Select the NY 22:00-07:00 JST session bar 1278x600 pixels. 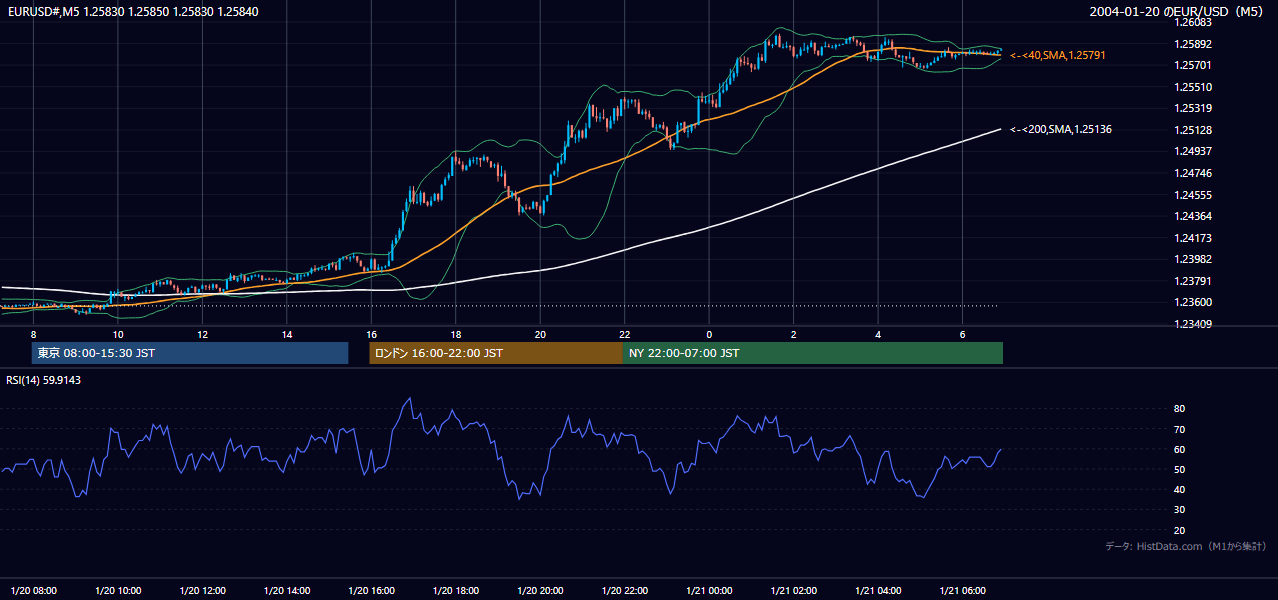click(813, 353)
